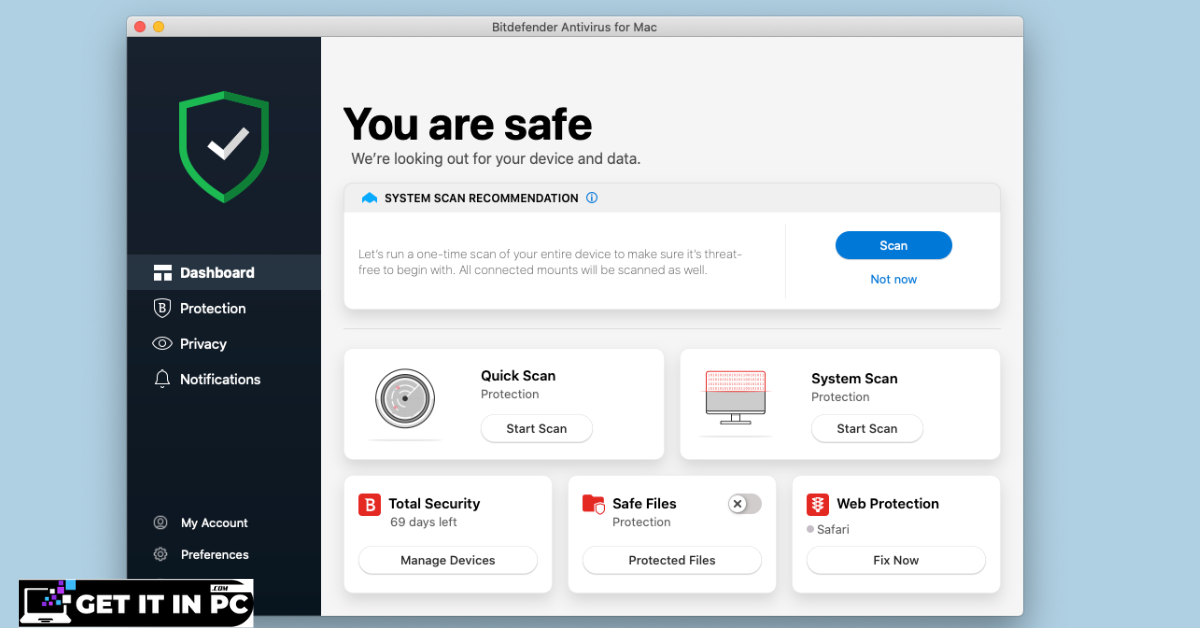Minimize window using the yellow button
The width and height of the screenshot is (1200, 628).
pos(159,26)
